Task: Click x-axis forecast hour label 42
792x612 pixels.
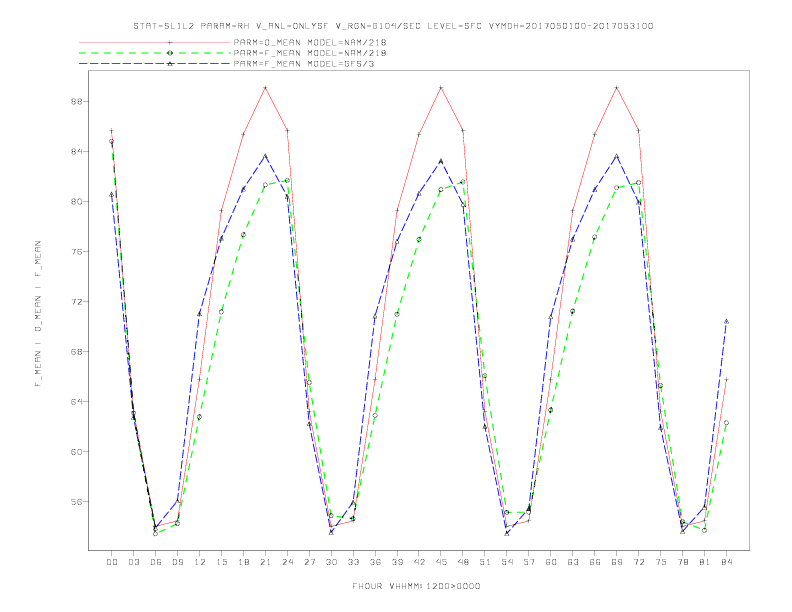Action: coord(419,562)
